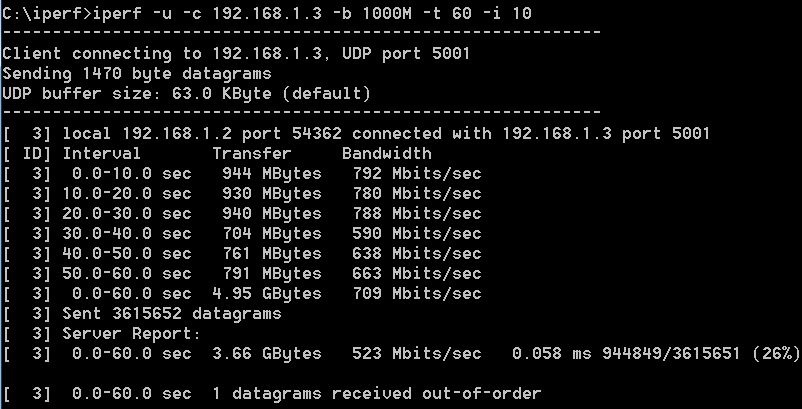Click the 4.95 GBytes total transfer

pyautogui.click(x=267, y=293)
